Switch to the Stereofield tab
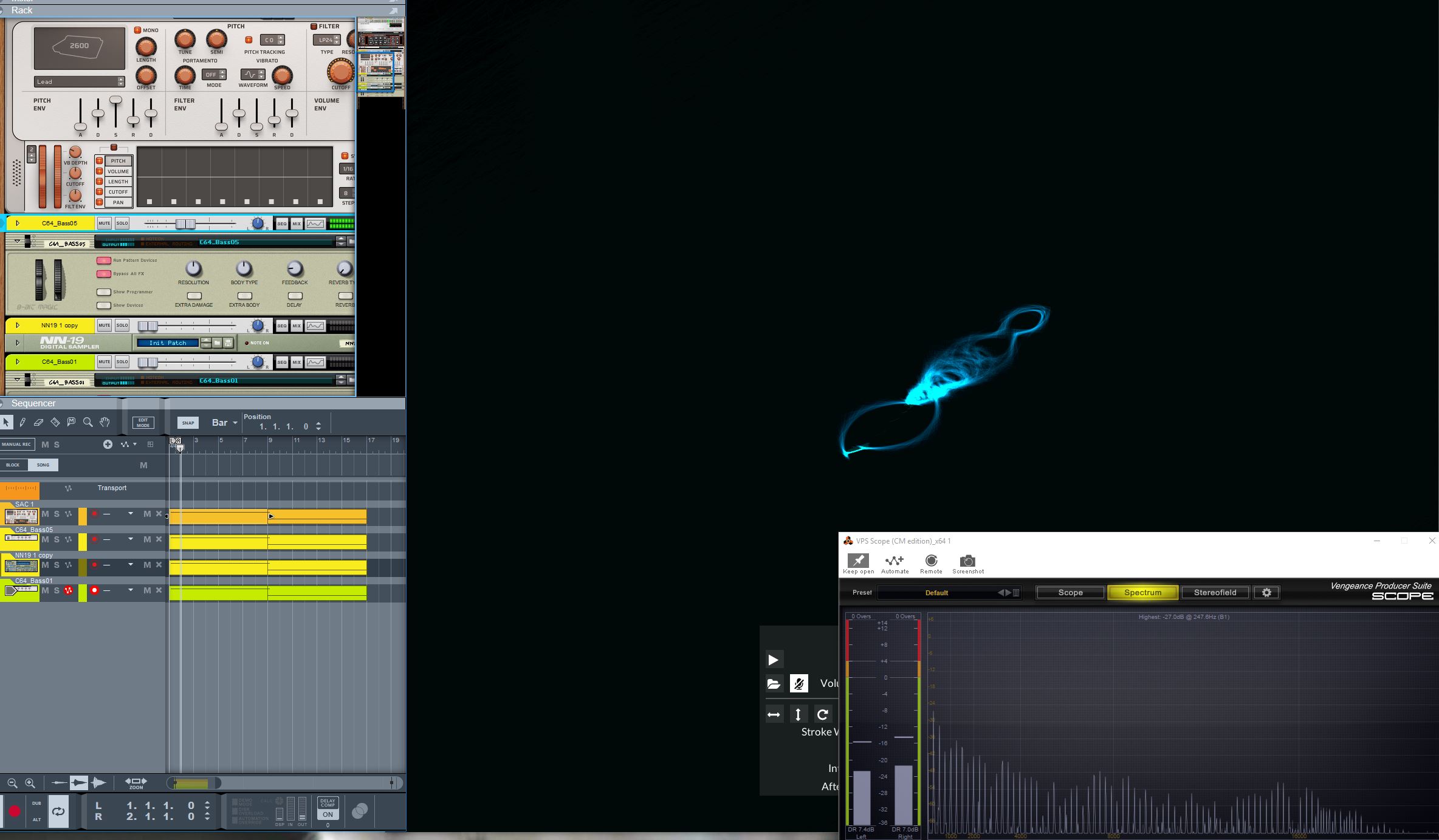 [x=1215, y=593]
